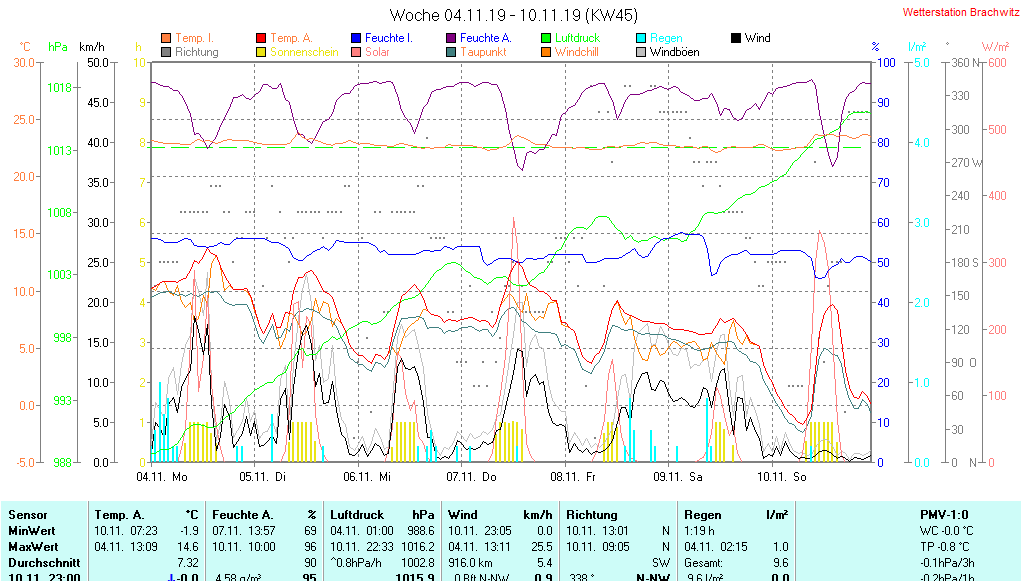Click the 09.11. Sa date axis label
Viewport: 1021px width, 581px height.
[679, 477]
